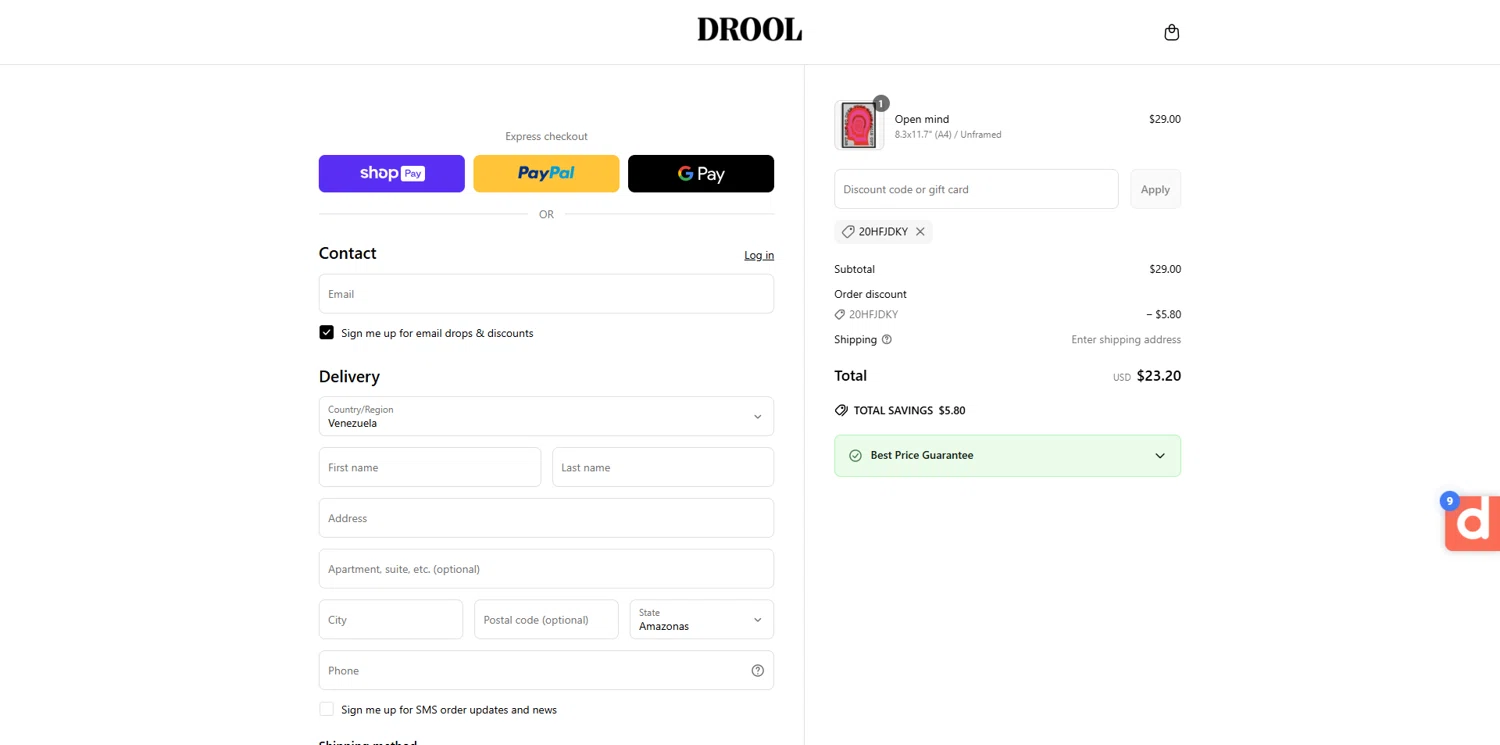Click the Log in link
The width and height of the screenshot is (1500, 745).
point(759,255)
